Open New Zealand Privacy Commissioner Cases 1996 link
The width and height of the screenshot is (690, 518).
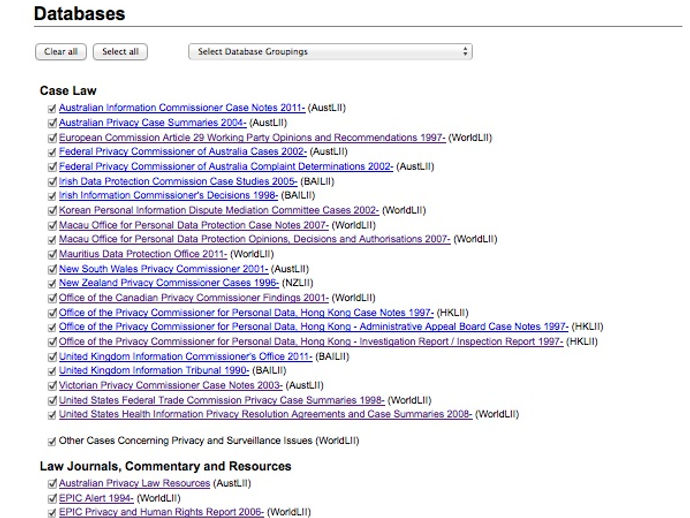169,283
